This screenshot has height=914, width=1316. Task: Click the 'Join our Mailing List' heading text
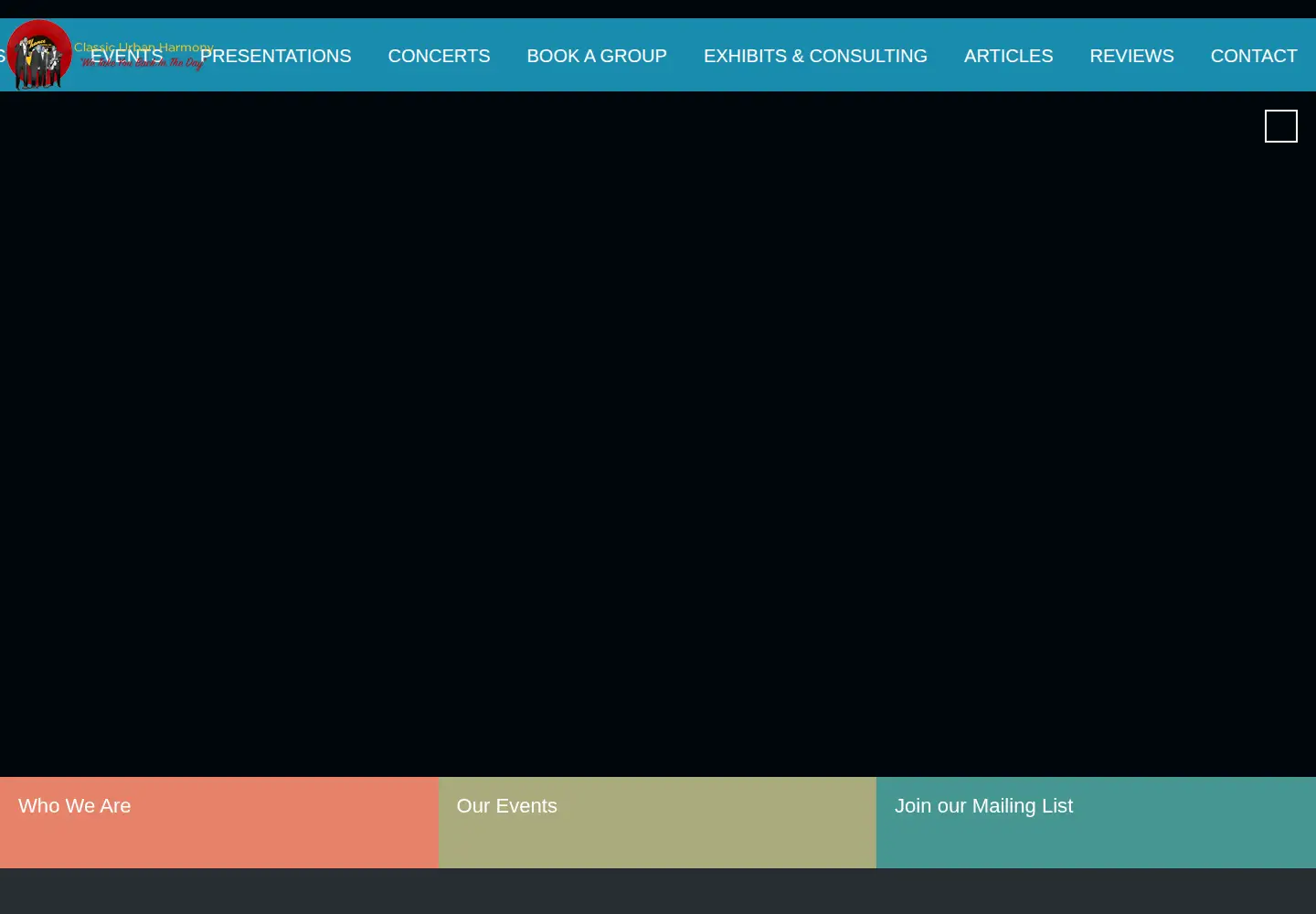(983, 806)
